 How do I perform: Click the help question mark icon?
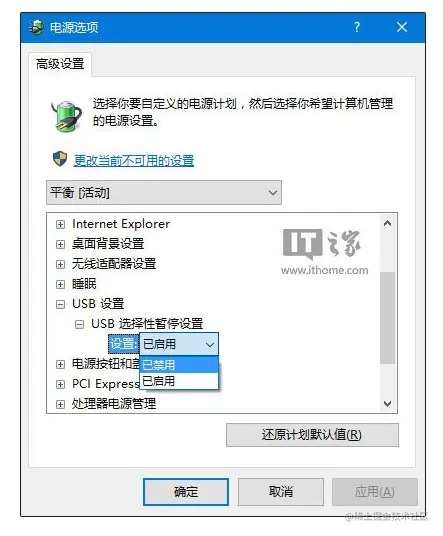coord(357,27)
